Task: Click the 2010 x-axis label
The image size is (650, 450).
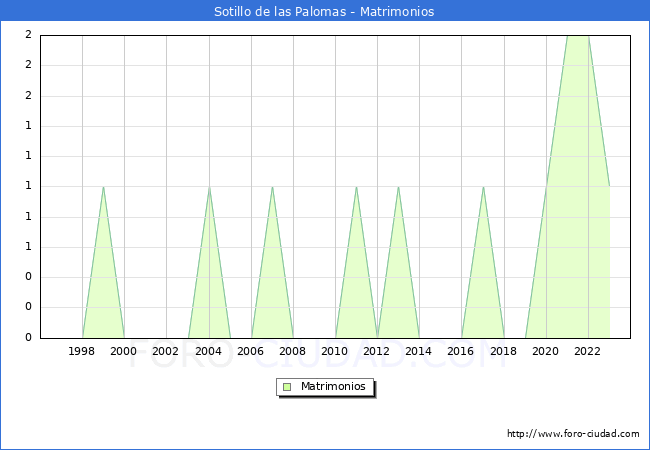Action: pos(335,351)
